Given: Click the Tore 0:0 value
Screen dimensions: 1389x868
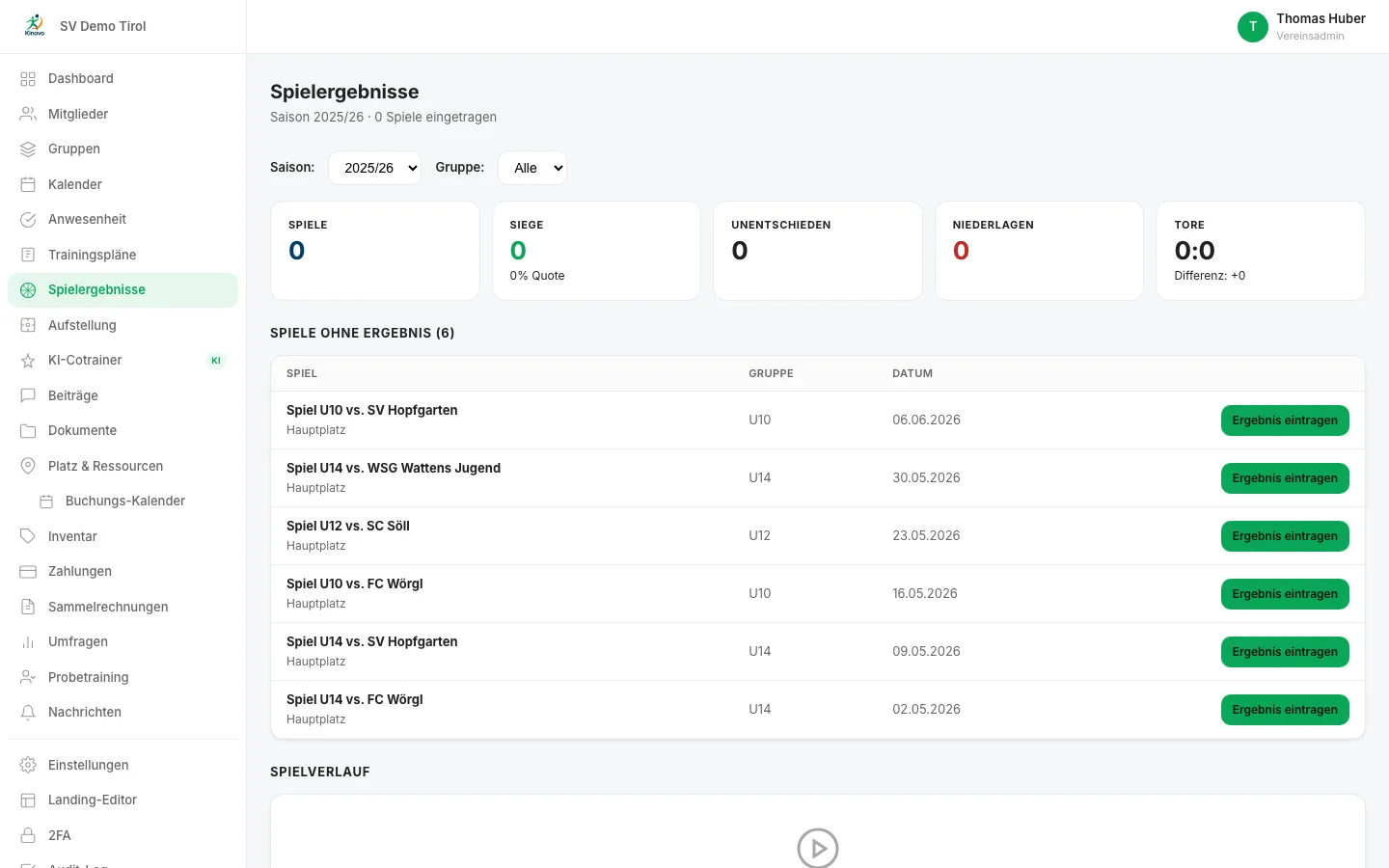Looking at the screenshot, I should 1194,251.
